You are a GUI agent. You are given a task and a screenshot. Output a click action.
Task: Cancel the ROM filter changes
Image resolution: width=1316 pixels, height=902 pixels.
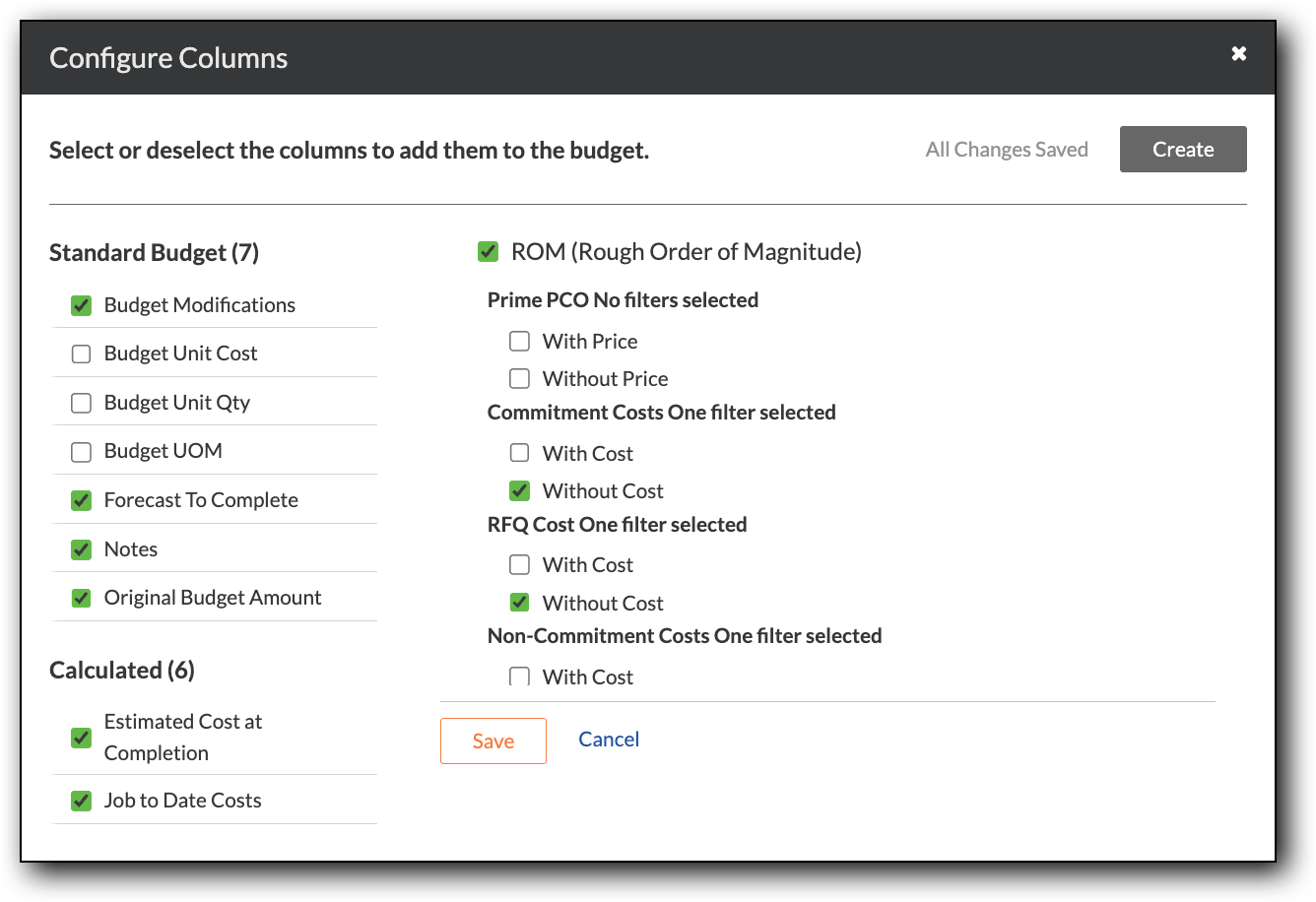click(x=608, y=740)
